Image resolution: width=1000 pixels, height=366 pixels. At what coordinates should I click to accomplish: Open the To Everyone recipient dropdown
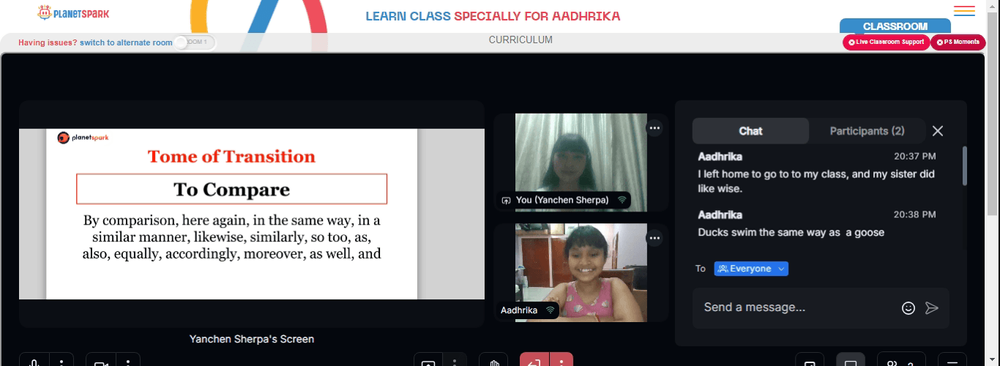click(x=751, y=268)
